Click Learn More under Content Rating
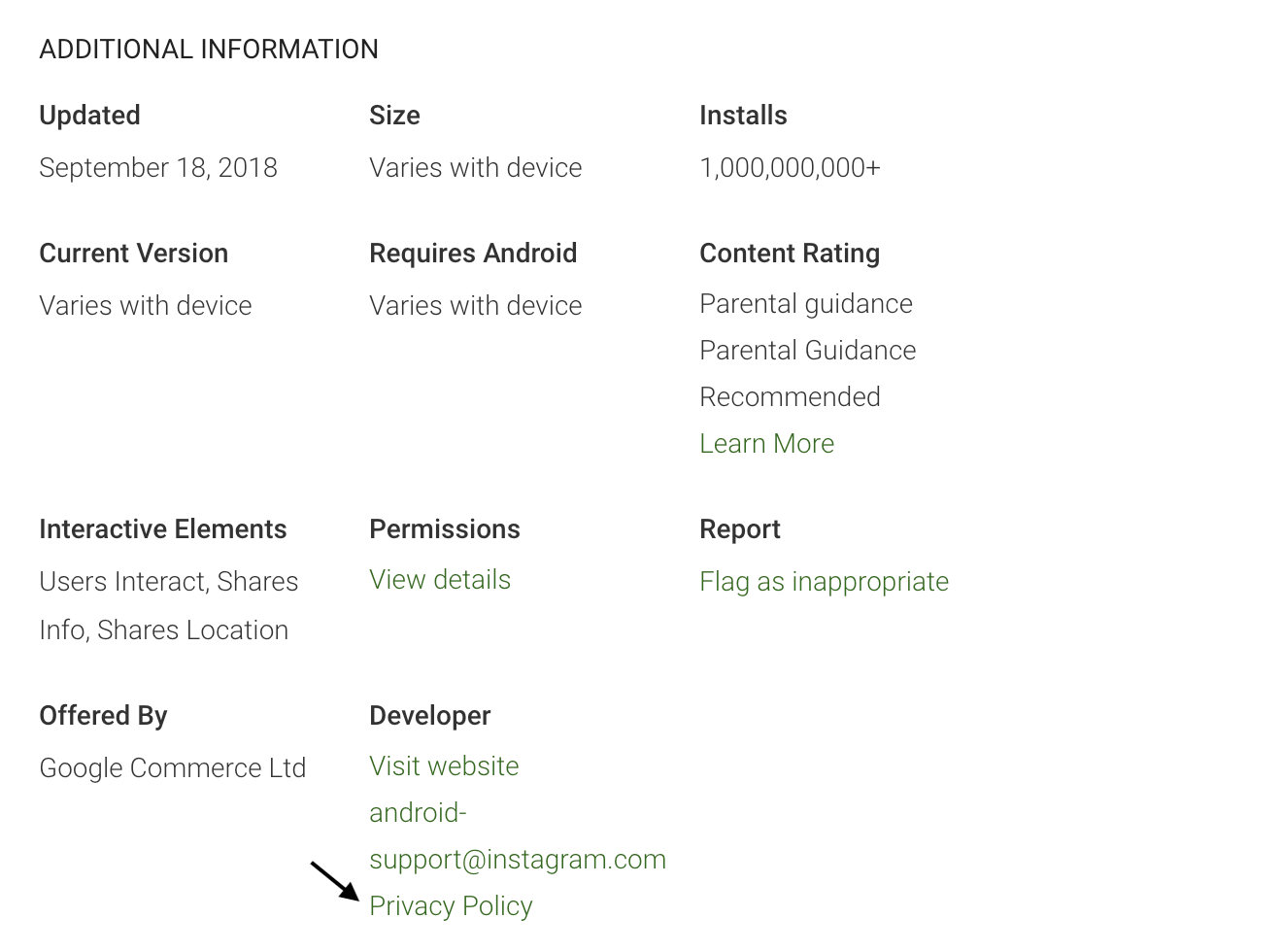 coord(766,443)
